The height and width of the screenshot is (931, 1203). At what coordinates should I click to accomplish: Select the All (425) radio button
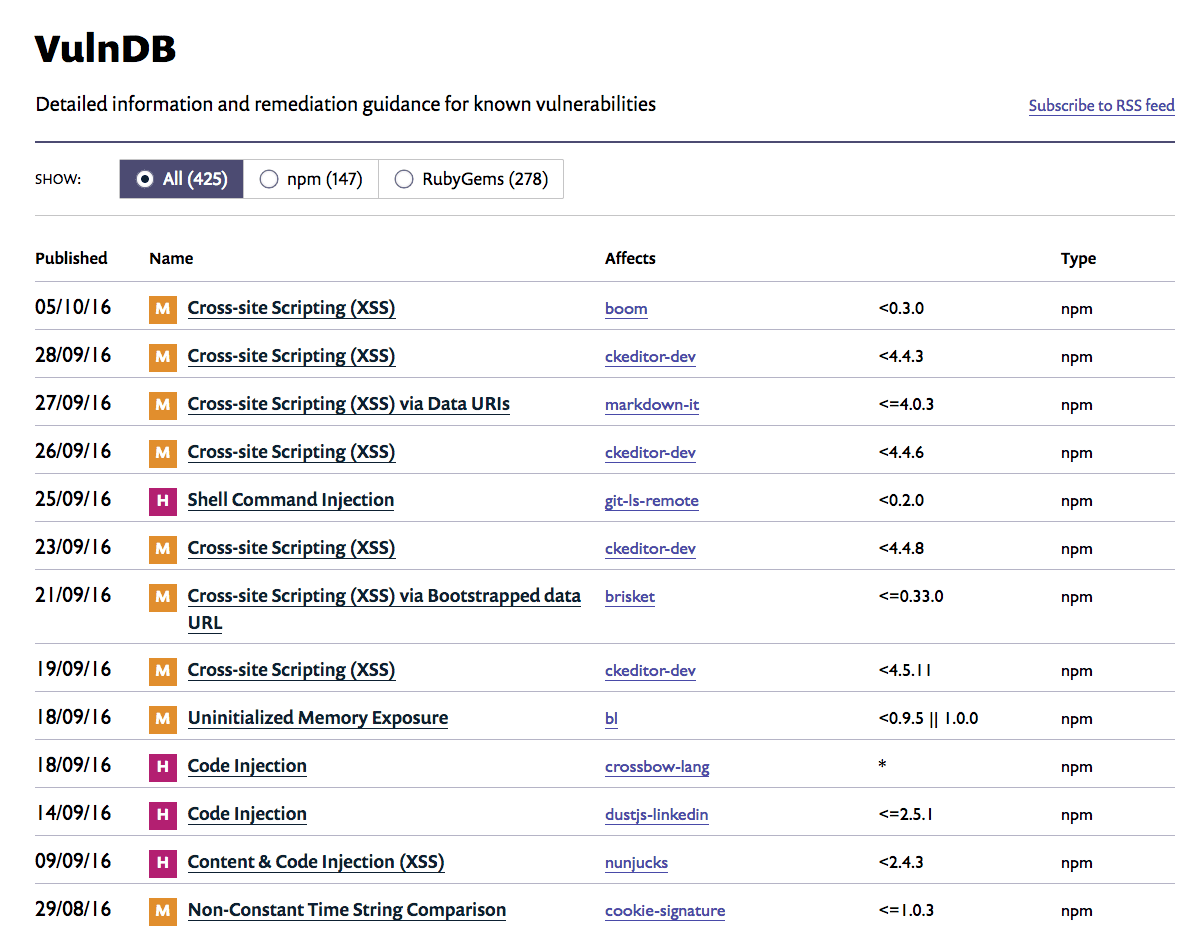click(145, 179)
